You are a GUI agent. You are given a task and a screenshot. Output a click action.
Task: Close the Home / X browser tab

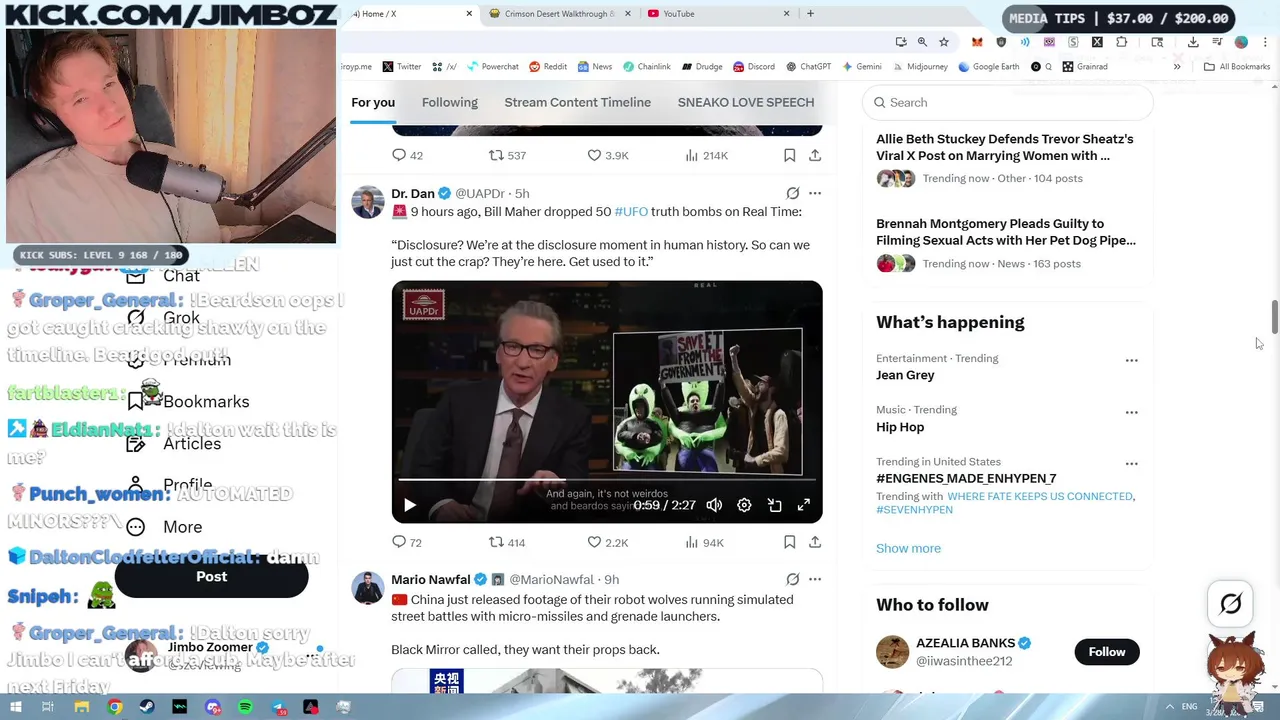point(469,14)
